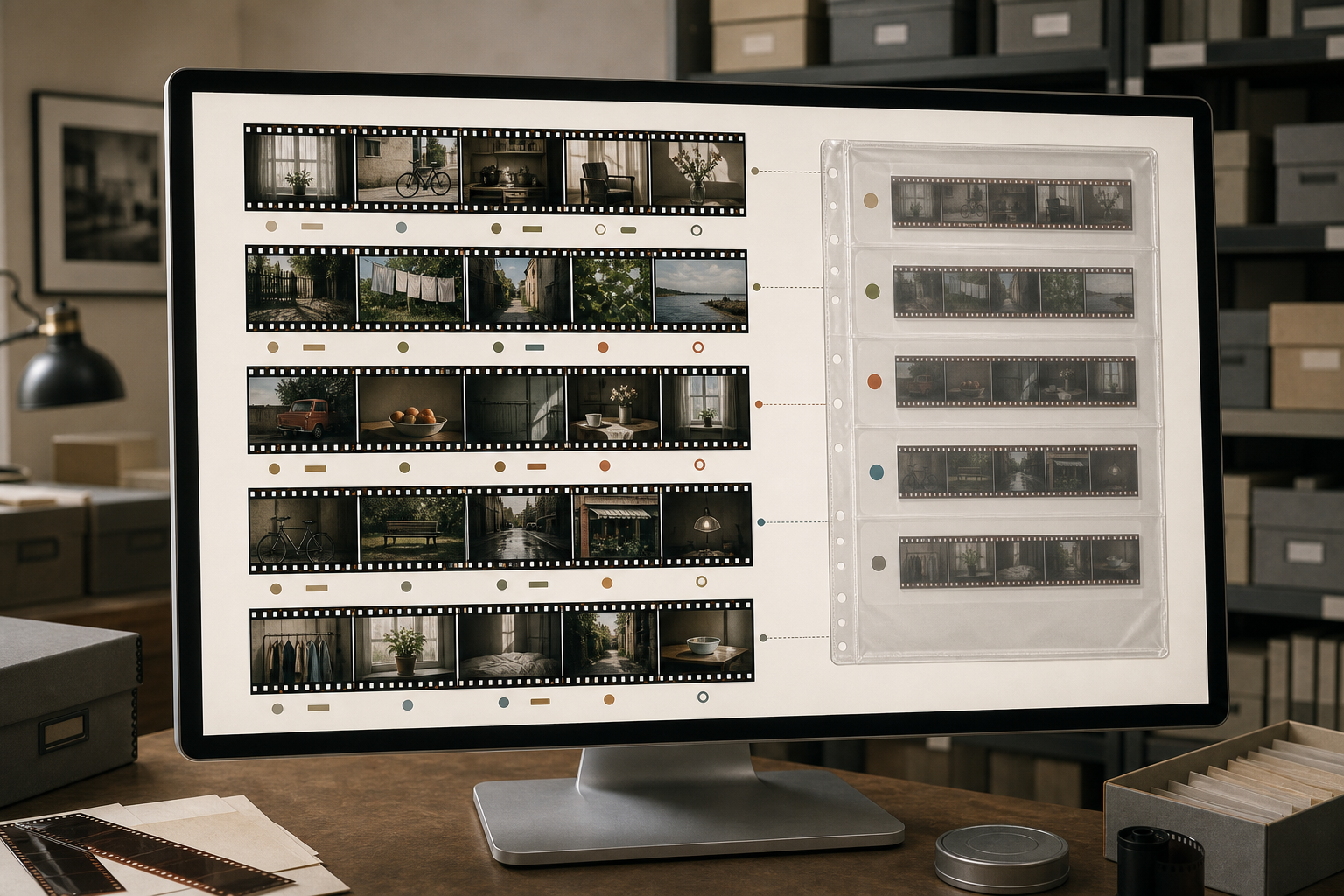
Task: Open the wet street frame in the fourth strip
Action: click(519, 528)
